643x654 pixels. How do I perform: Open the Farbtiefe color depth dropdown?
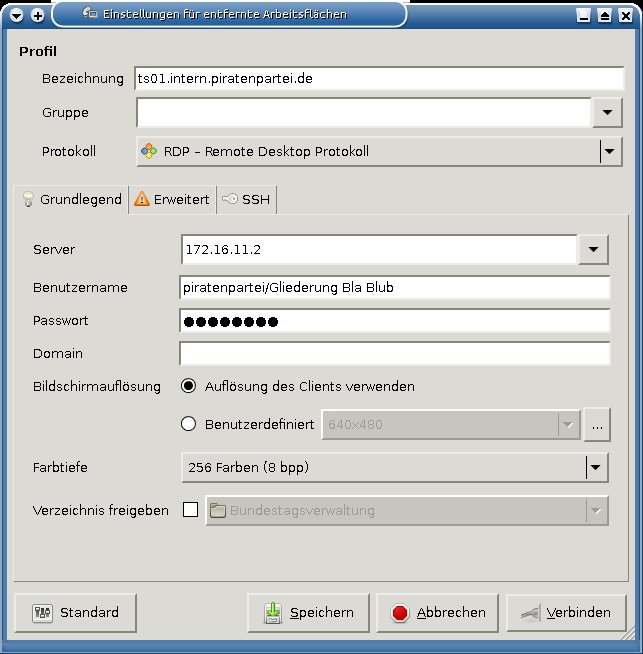(594, 467)
